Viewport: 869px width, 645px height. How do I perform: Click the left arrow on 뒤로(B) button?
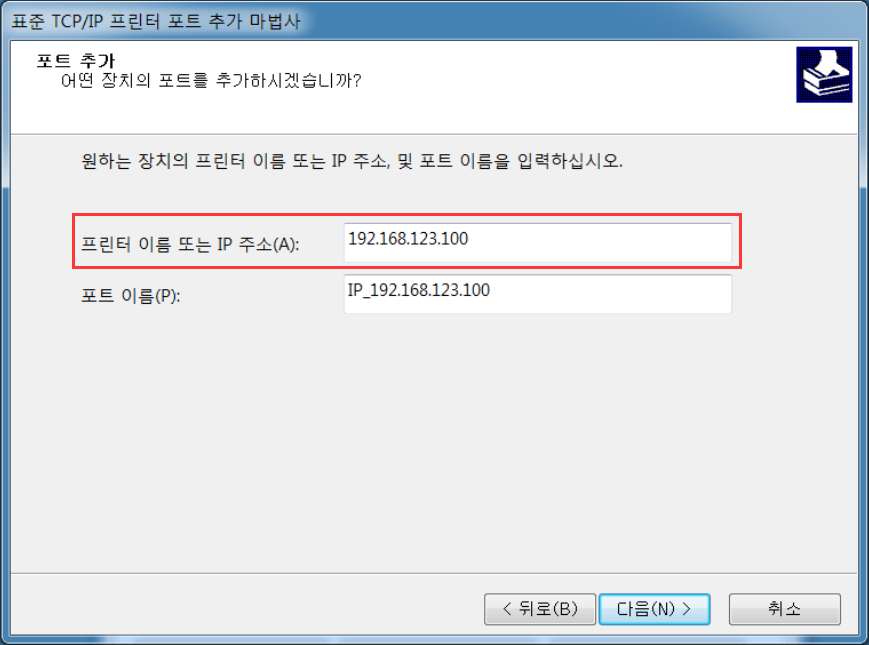(x=507, y=609)
